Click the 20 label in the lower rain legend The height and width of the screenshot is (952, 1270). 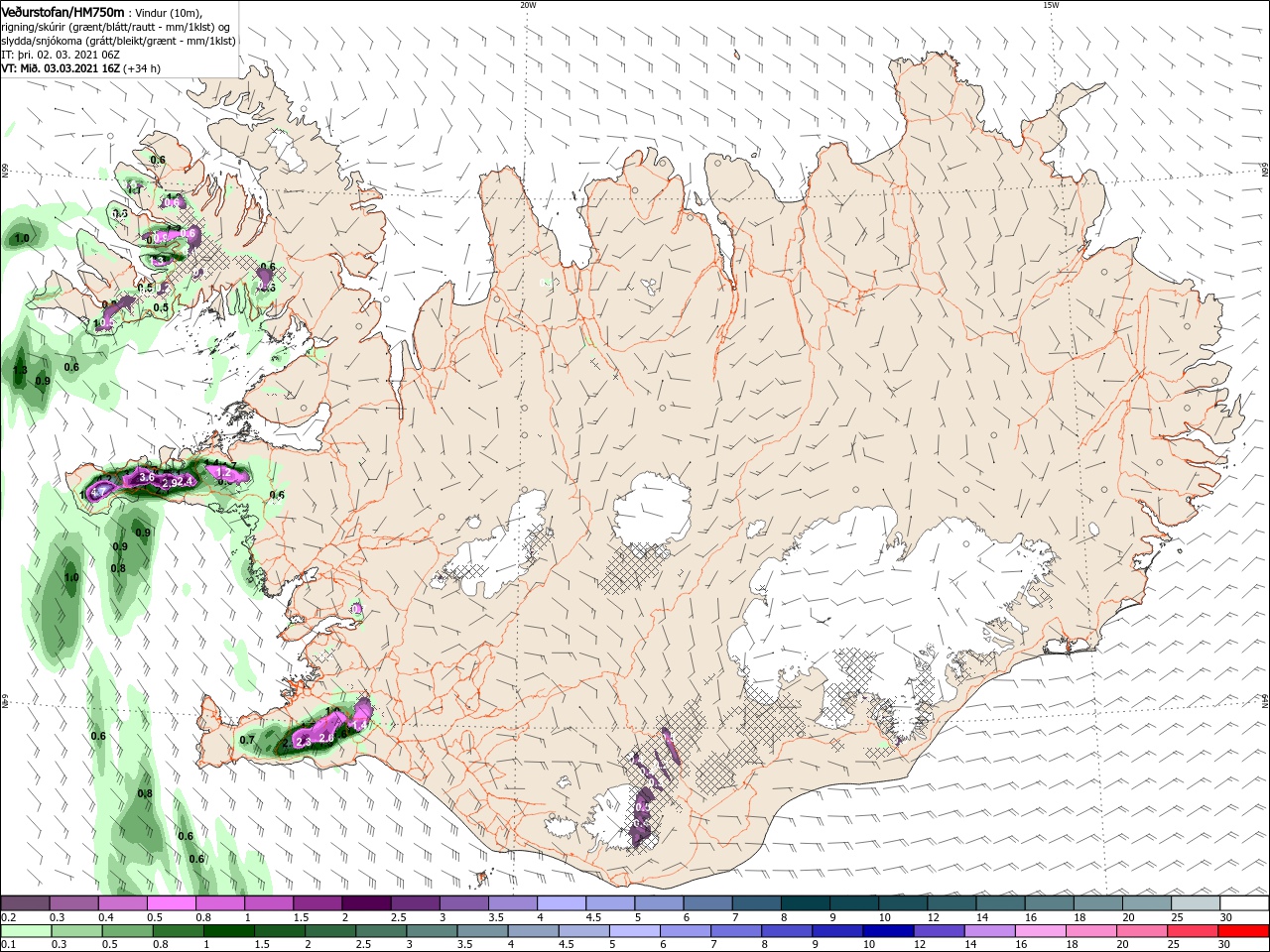click(1124, 944)
